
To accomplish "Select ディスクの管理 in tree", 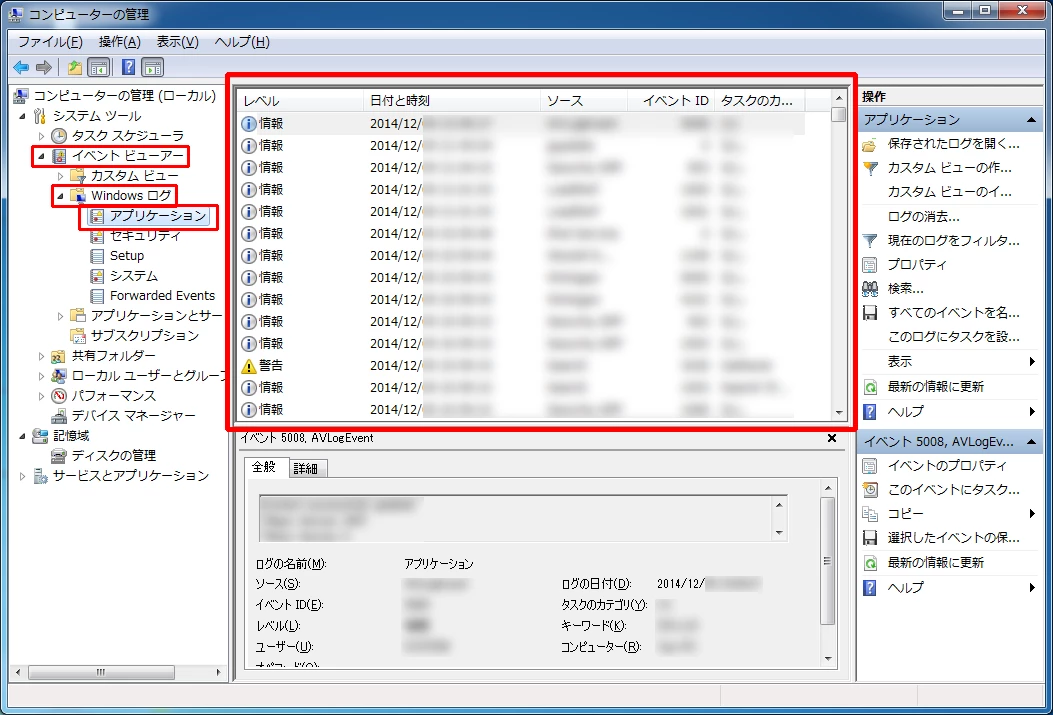I will pyautogui.click(x=113, y=456).
